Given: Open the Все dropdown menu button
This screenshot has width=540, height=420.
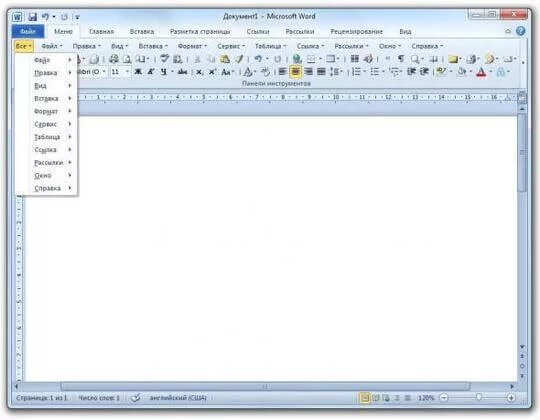Looking at the screenshot, I should [24, 46].
